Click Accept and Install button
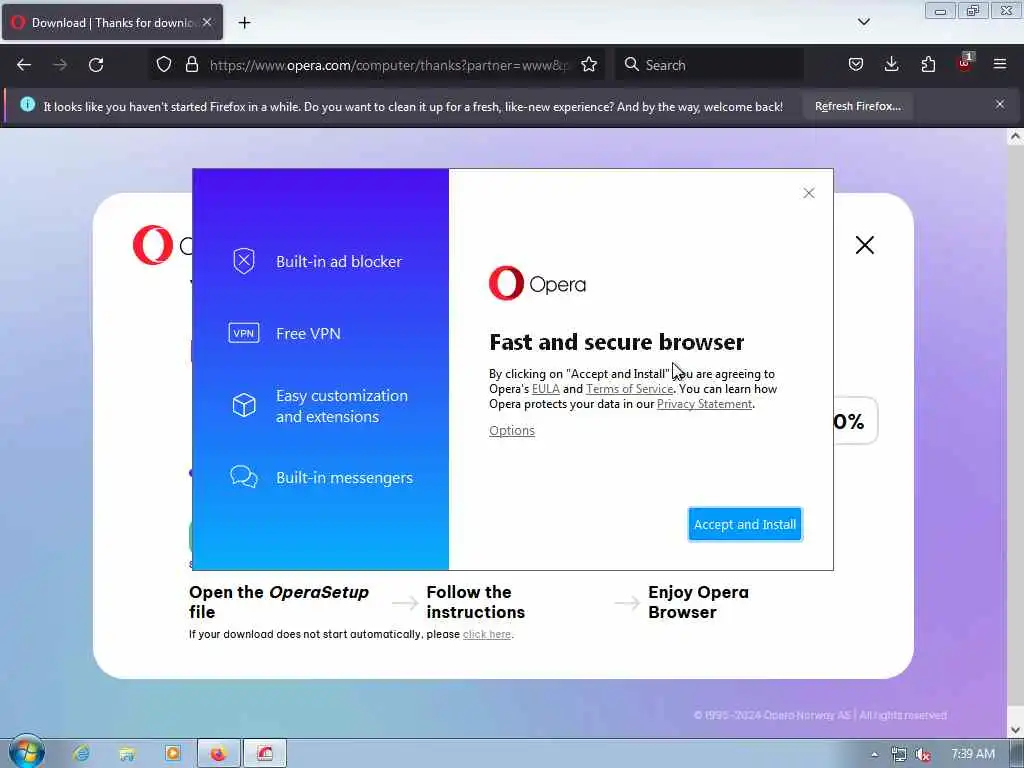 point(744,524)
